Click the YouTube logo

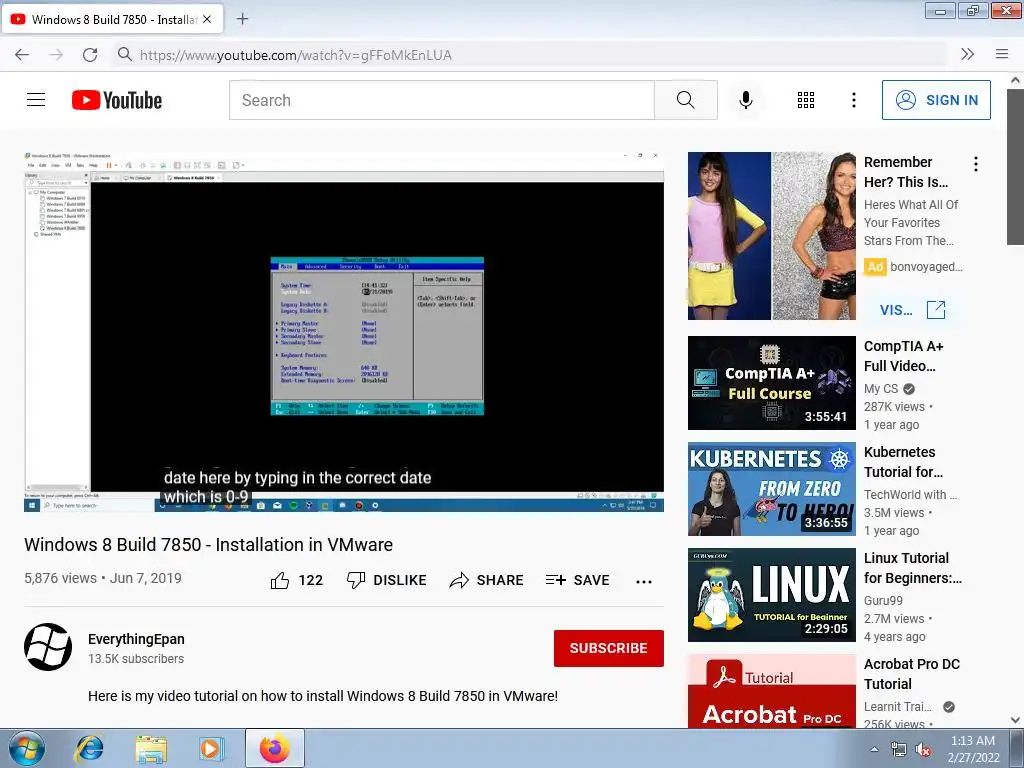pyautogui.click(x=117, y=100)
